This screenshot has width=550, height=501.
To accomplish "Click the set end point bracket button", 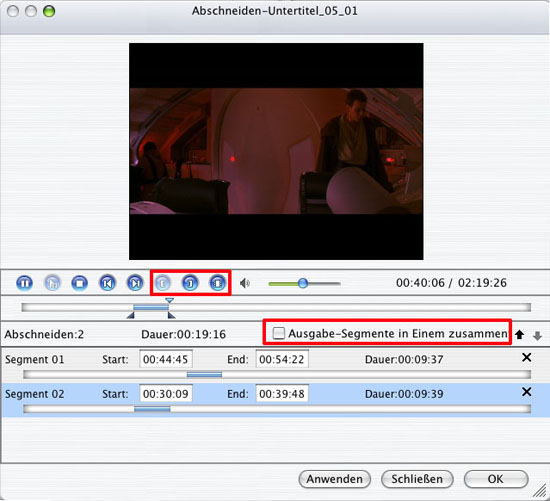I will click(190, 283).
